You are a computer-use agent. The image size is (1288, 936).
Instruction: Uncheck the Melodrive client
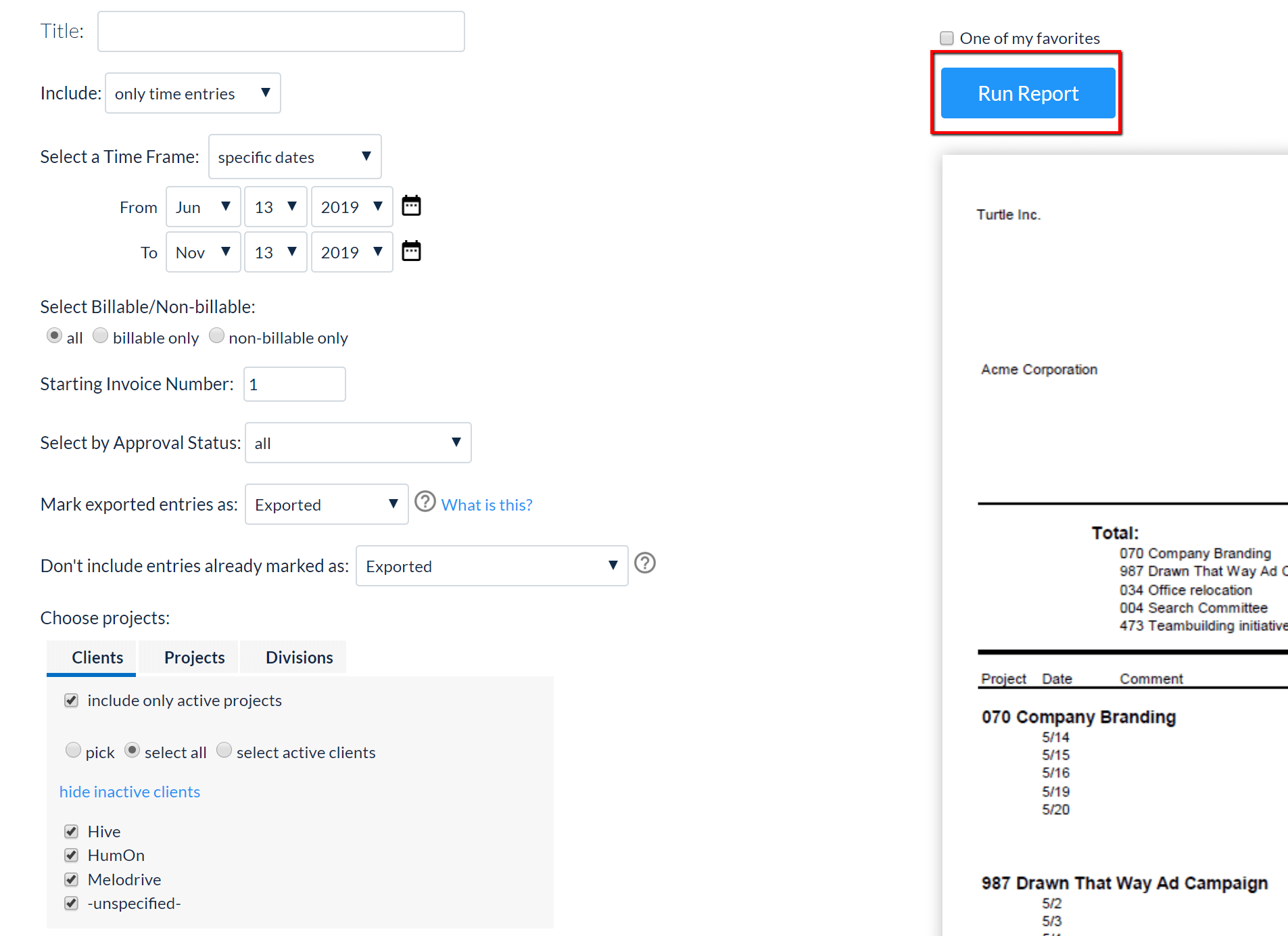coord(71,879)
